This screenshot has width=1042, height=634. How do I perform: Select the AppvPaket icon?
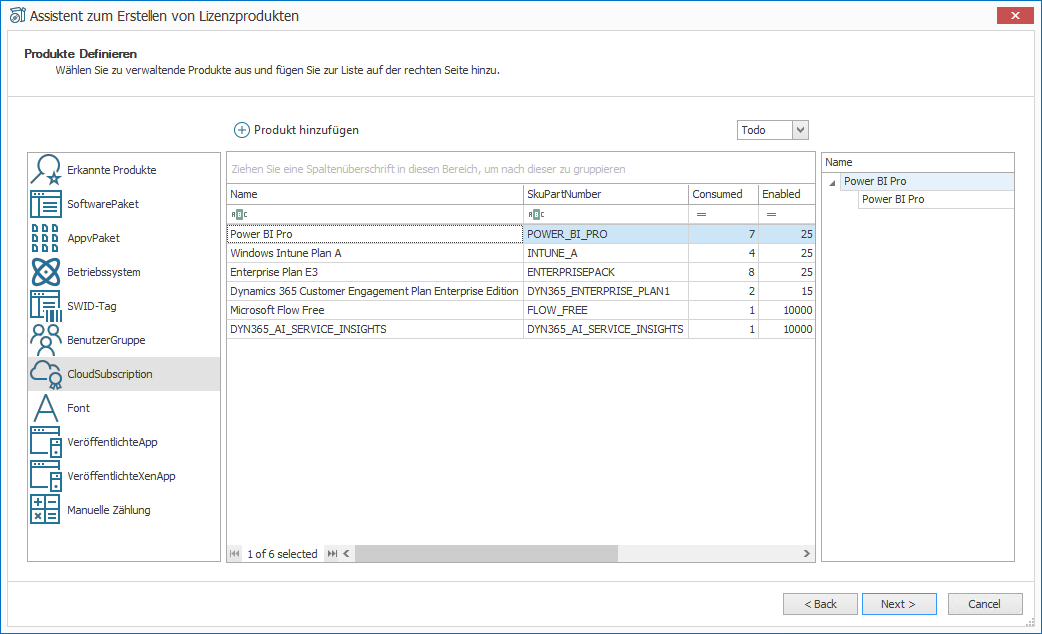pos(45,238)
